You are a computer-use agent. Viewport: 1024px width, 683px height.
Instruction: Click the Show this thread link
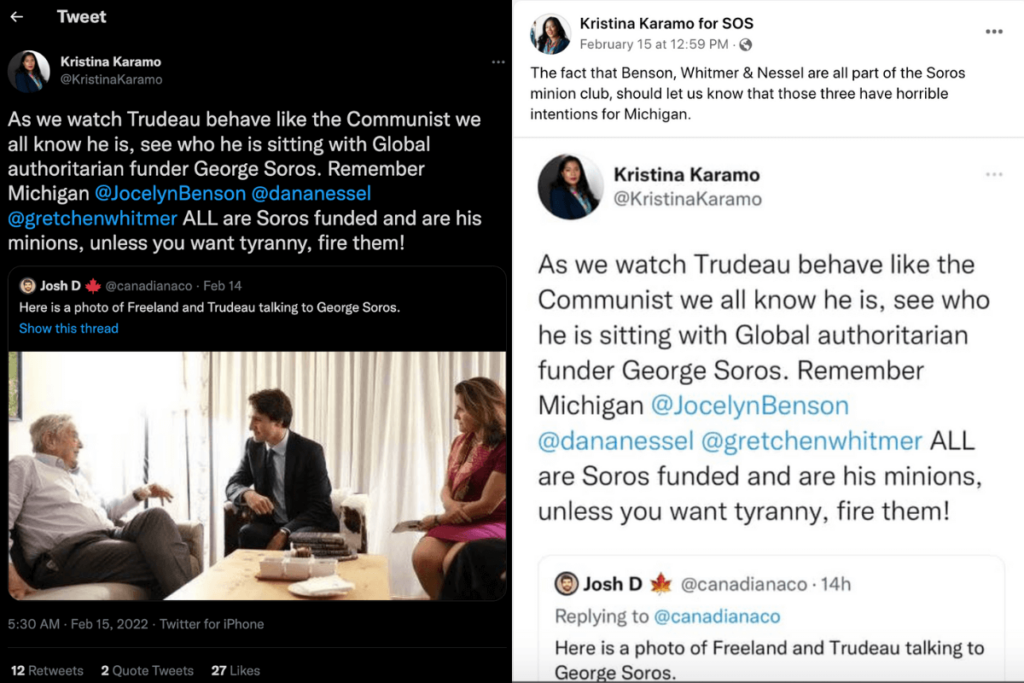(x=68, y=328)
